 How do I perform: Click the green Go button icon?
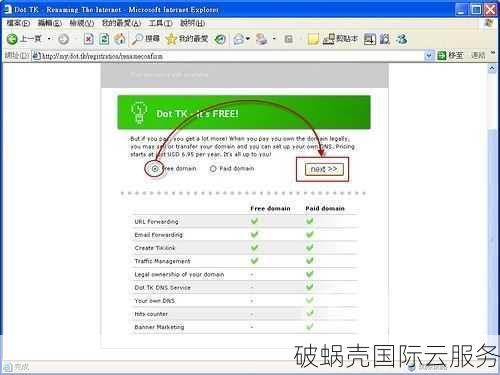point(442,55)
